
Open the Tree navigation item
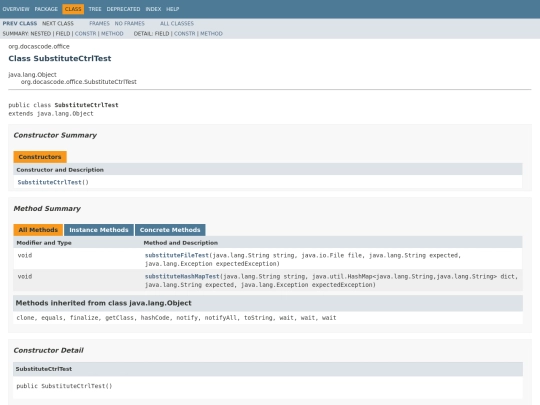click(95, 9)
